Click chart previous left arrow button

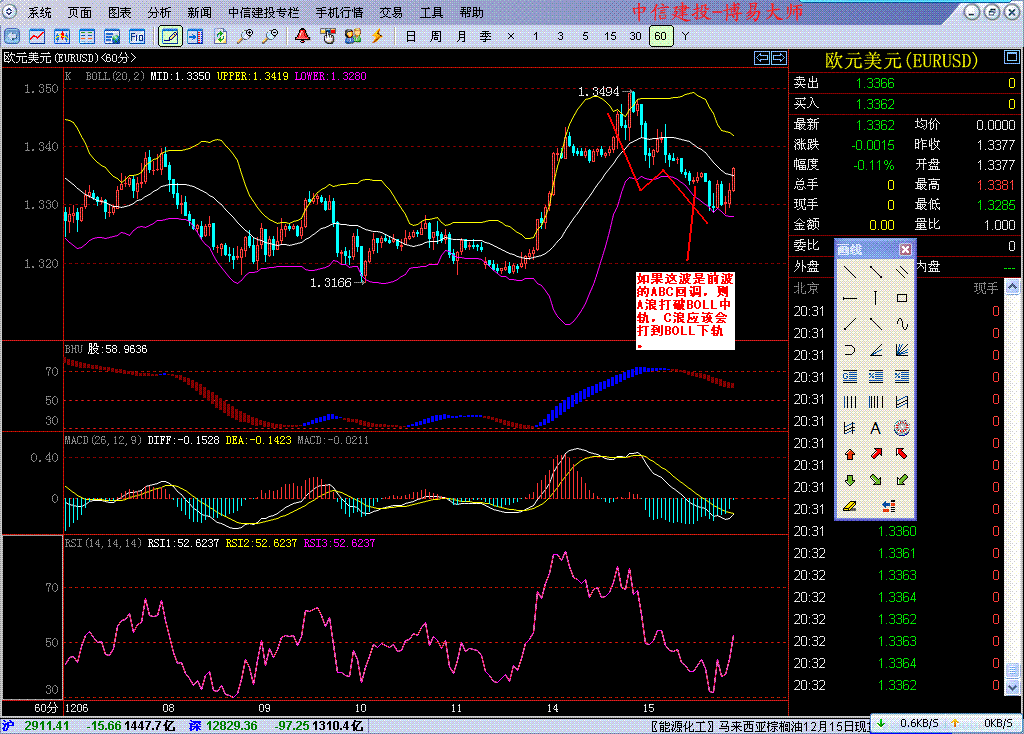click(762, 58)
